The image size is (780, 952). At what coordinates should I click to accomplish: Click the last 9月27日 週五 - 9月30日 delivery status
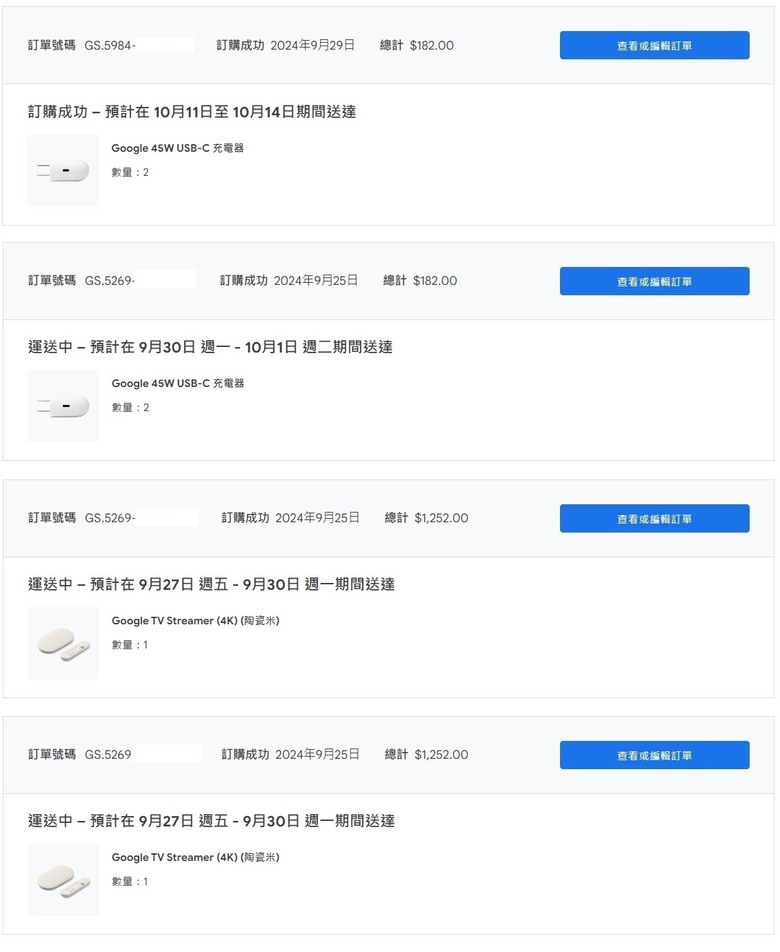(x=211, y=821)
